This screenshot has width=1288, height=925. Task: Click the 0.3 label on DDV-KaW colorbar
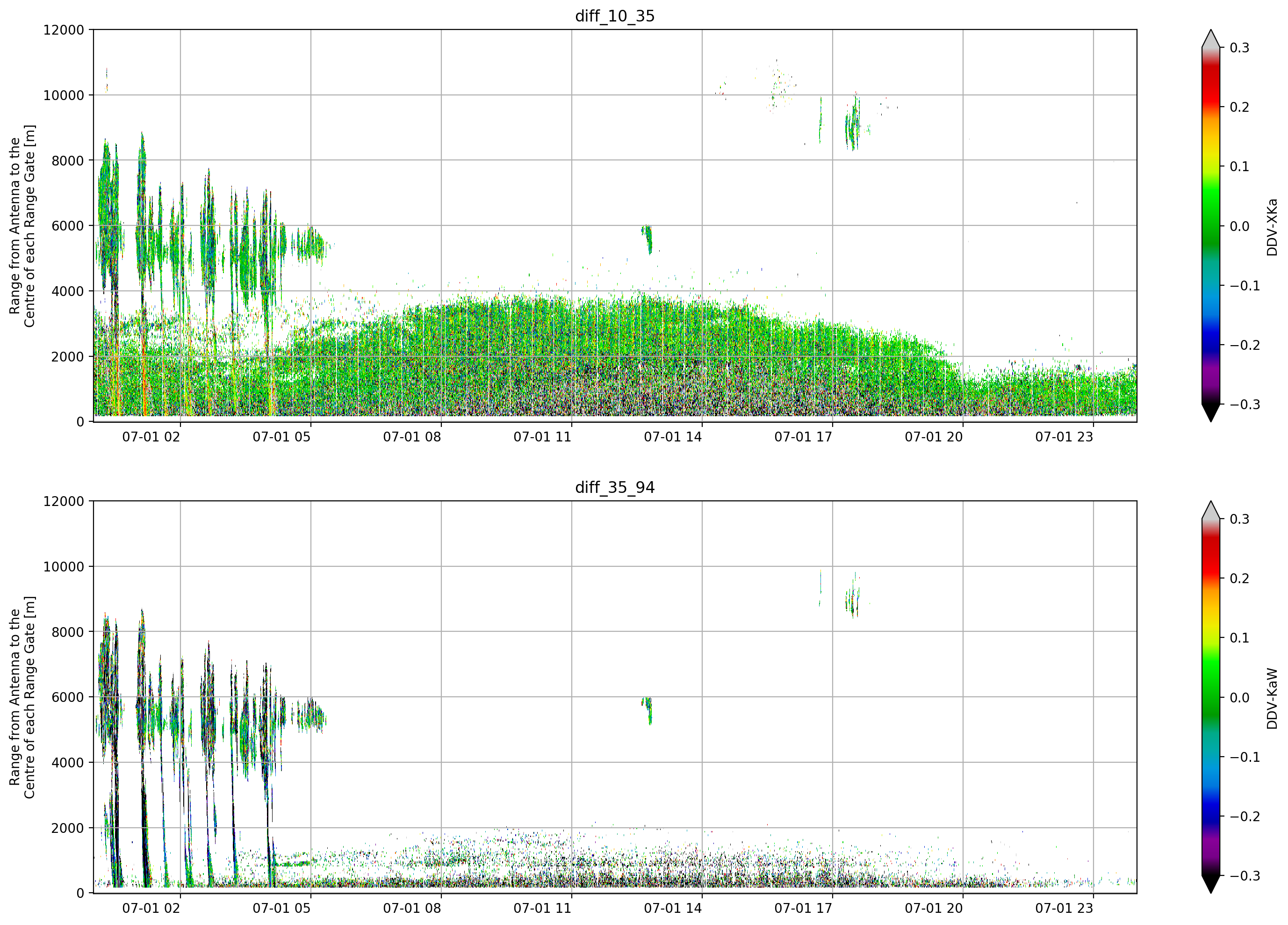pos(1239,519)
